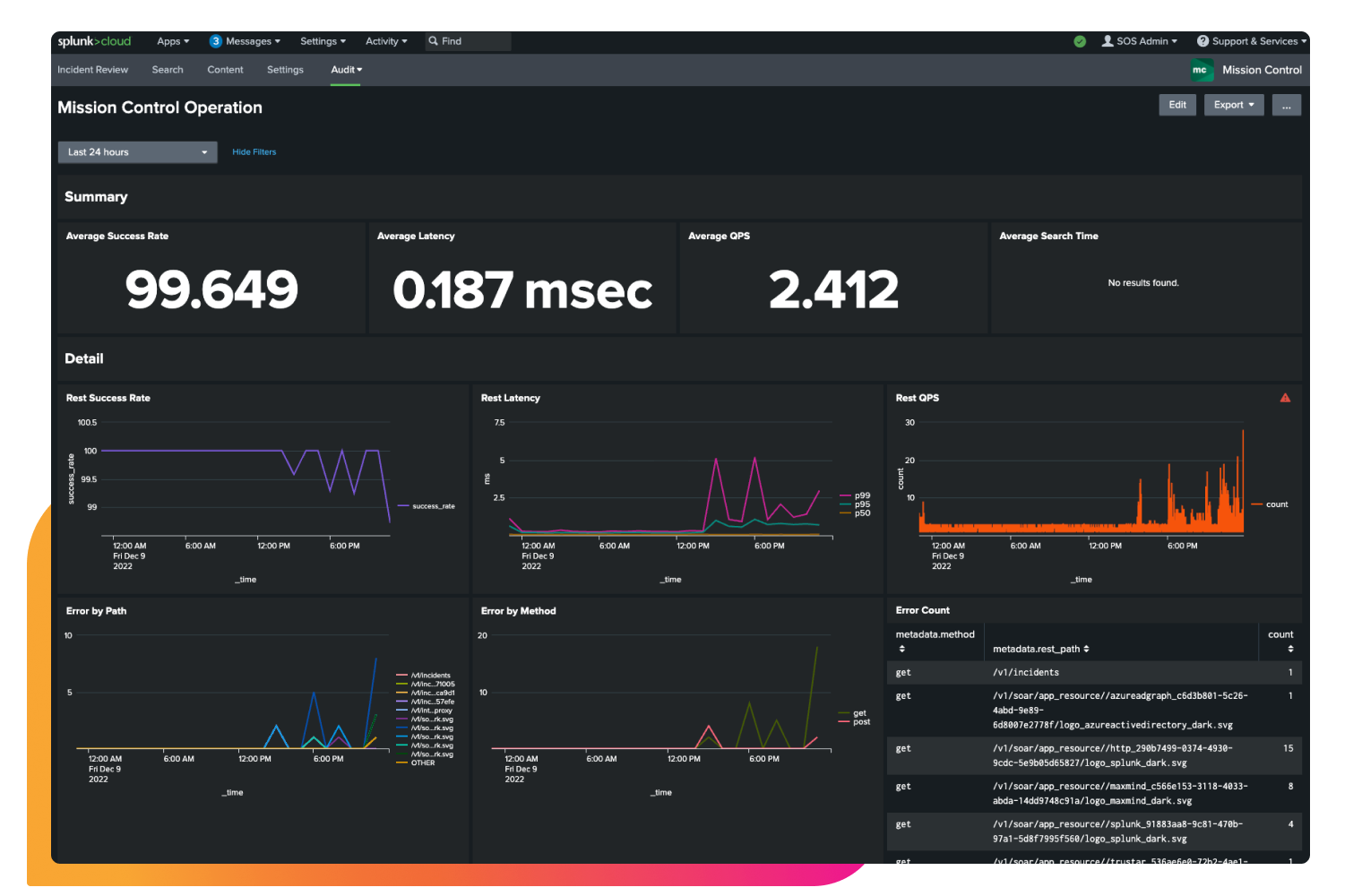Sort by metadata.method column arrows
This screenshot has height=896, width=1362.
[901, 649]
